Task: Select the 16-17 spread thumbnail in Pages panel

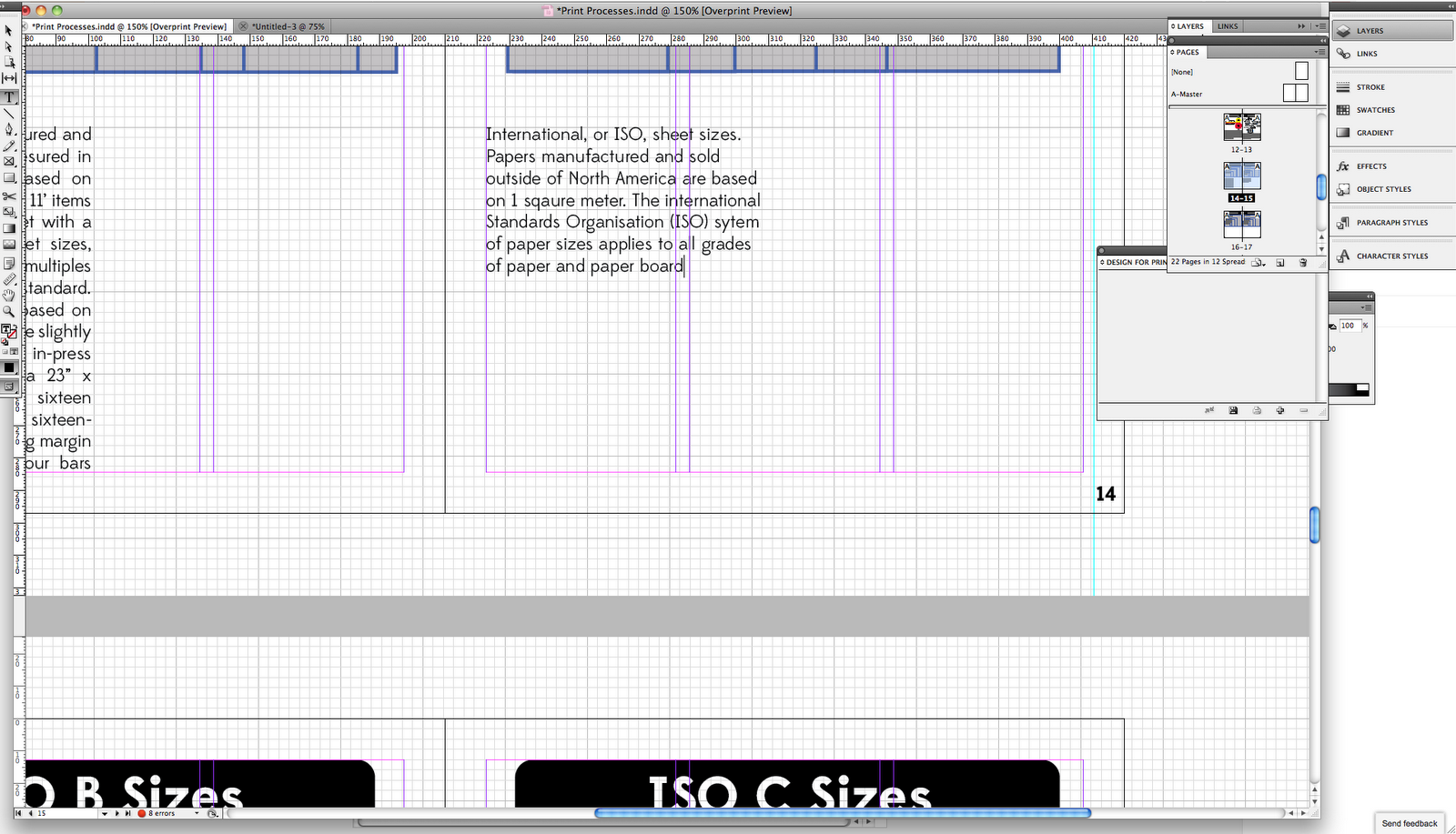Action: click(1242, 223)
